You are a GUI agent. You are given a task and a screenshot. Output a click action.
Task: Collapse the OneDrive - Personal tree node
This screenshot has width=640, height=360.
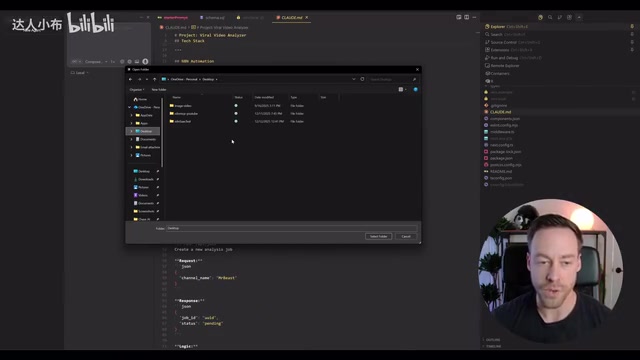130,107
